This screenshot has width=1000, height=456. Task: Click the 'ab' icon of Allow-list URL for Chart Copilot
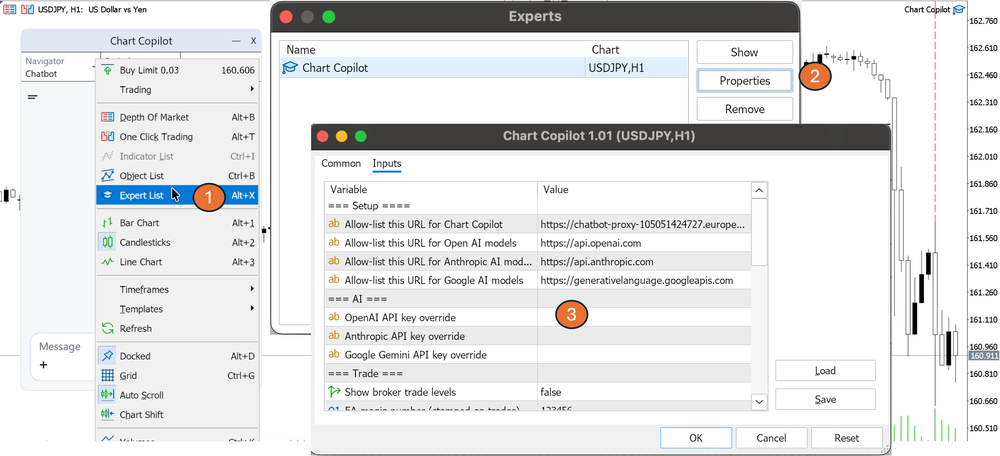pyautogui.click(x=334, y=224)
